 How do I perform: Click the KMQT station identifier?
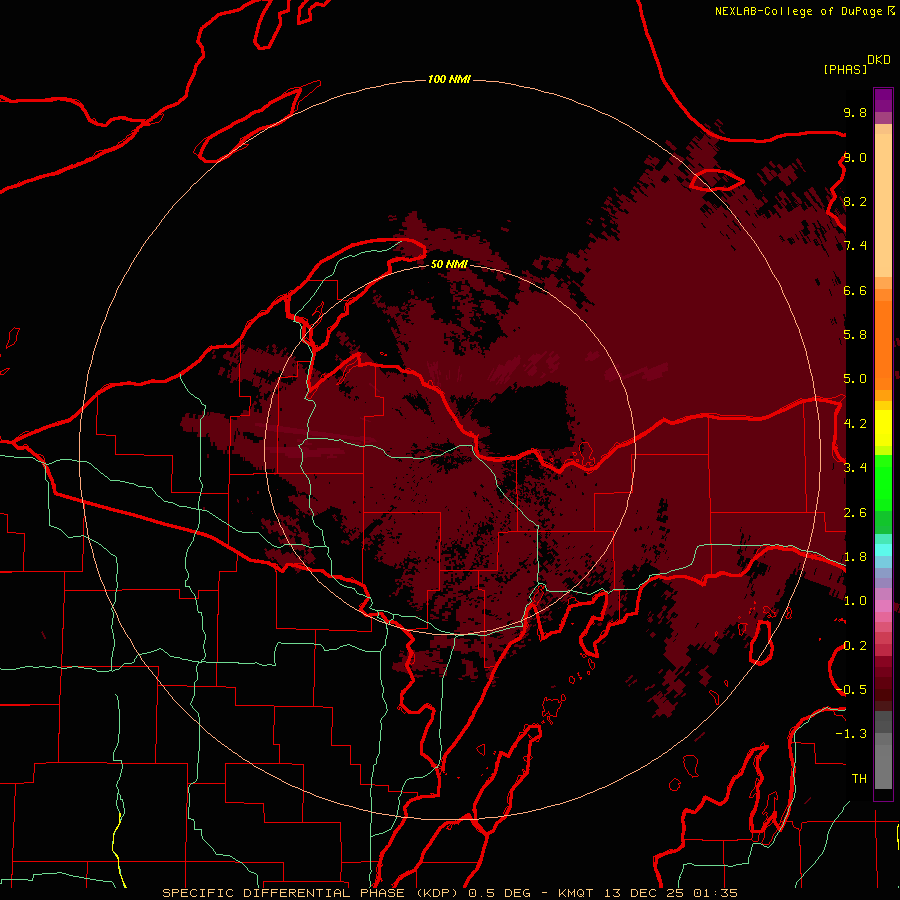575,893
